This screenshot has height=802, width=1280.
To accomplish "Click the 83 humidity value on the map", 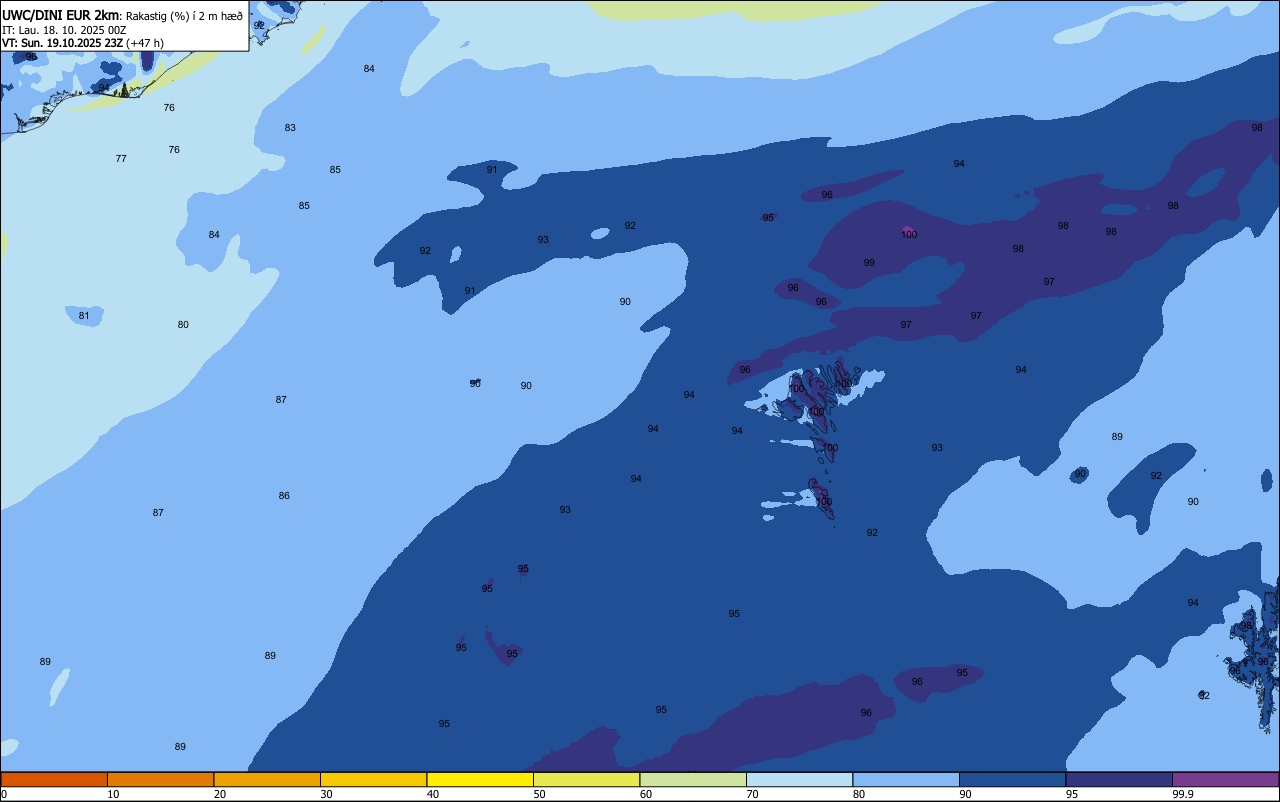I will 290,128.
